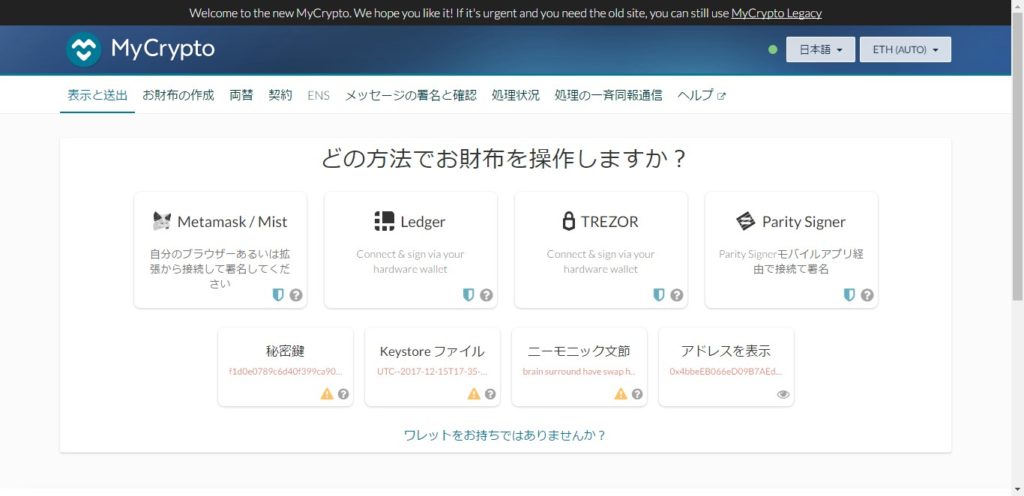Image resolution: width=1024 pixels, height=496 pixels.
Task: Switch to the お財布の作成 tab
Action: [178, 95]
